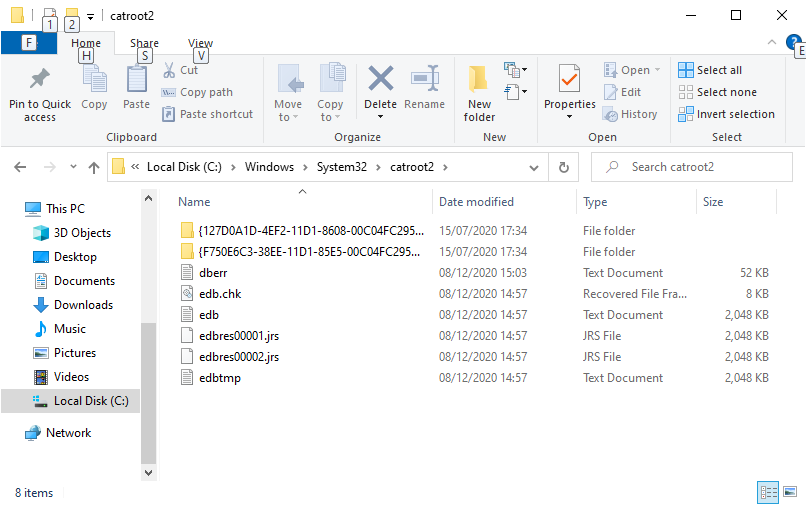The height and width of the screenshot is (505, 806).
Task: Click the Properties icon with checkmark
Action: click(570, 79)
